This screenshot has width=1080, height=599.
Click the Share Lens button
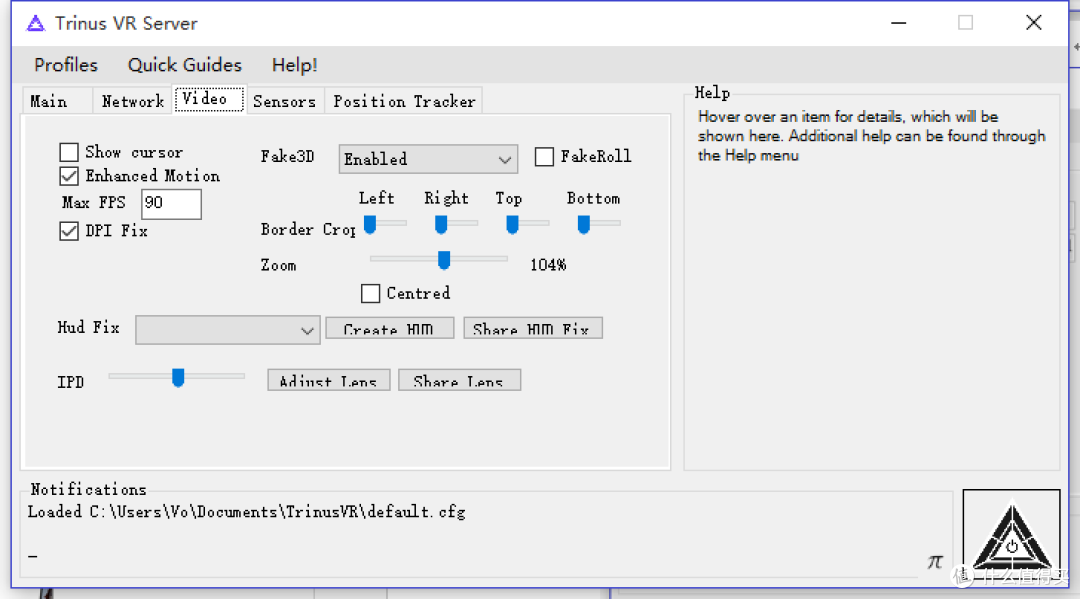[x=459, y=380]
